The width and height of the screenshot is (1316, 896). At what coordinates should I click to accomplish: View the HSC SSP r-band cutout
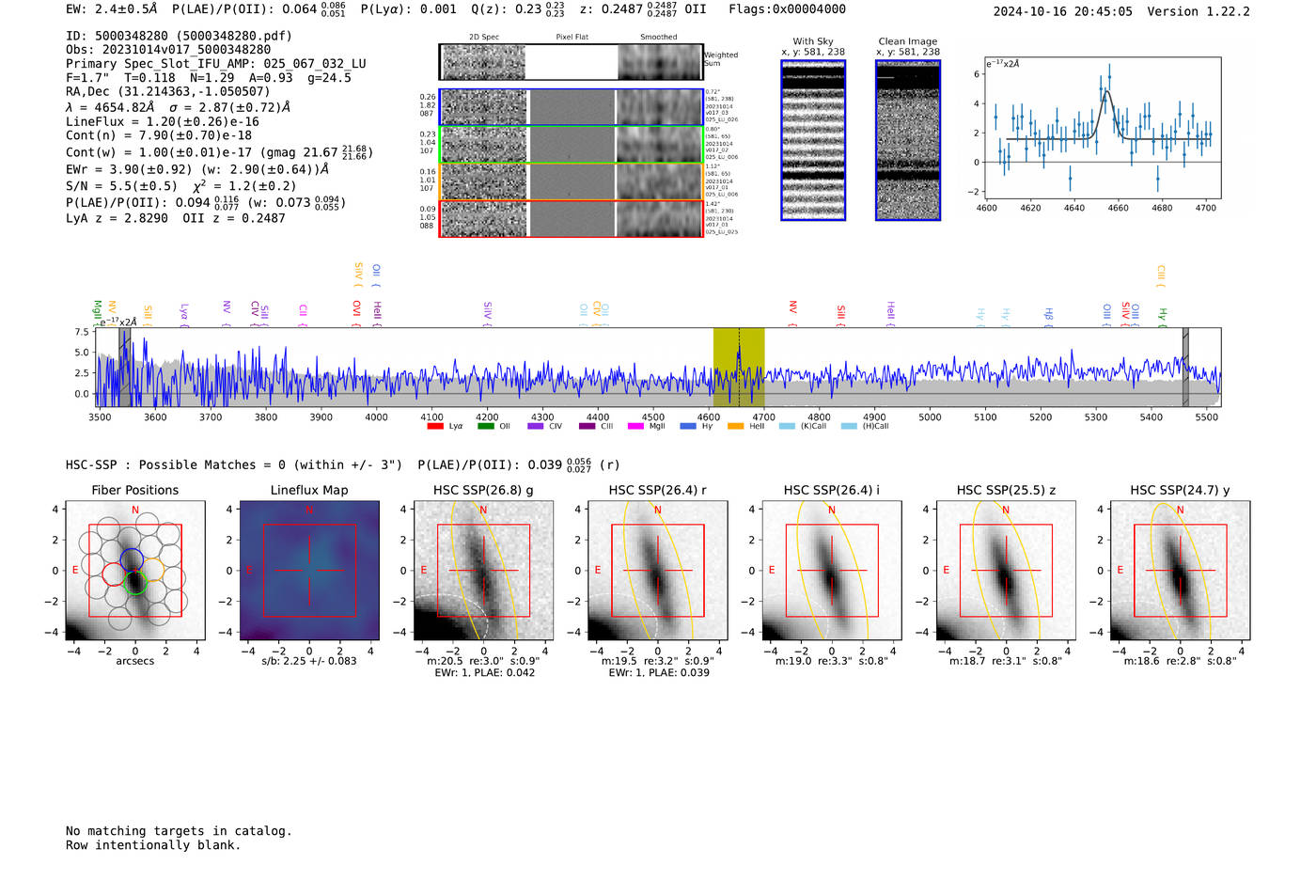[658, 571]
